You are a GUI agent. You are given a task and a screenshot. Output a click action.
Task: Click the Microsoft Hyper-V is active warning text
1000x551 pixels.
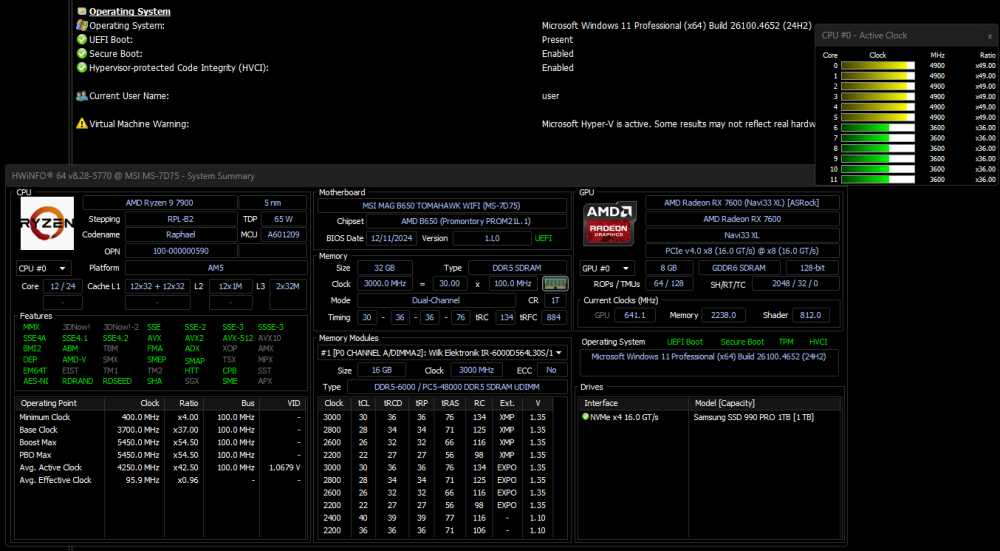pyautogui.click(x=679, y=124)
